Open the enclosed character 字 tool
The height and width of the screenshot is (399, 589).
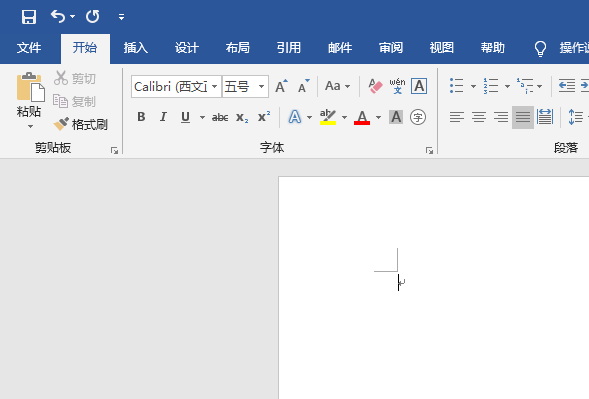pos(418,117)
